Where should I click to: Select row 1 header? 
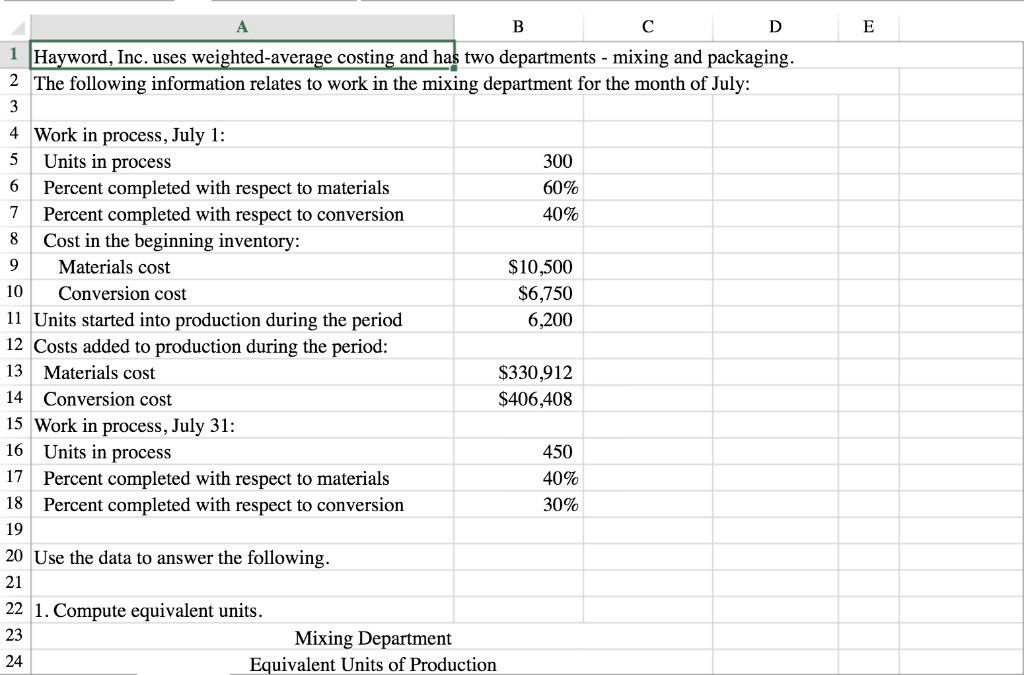pos(14,54)
